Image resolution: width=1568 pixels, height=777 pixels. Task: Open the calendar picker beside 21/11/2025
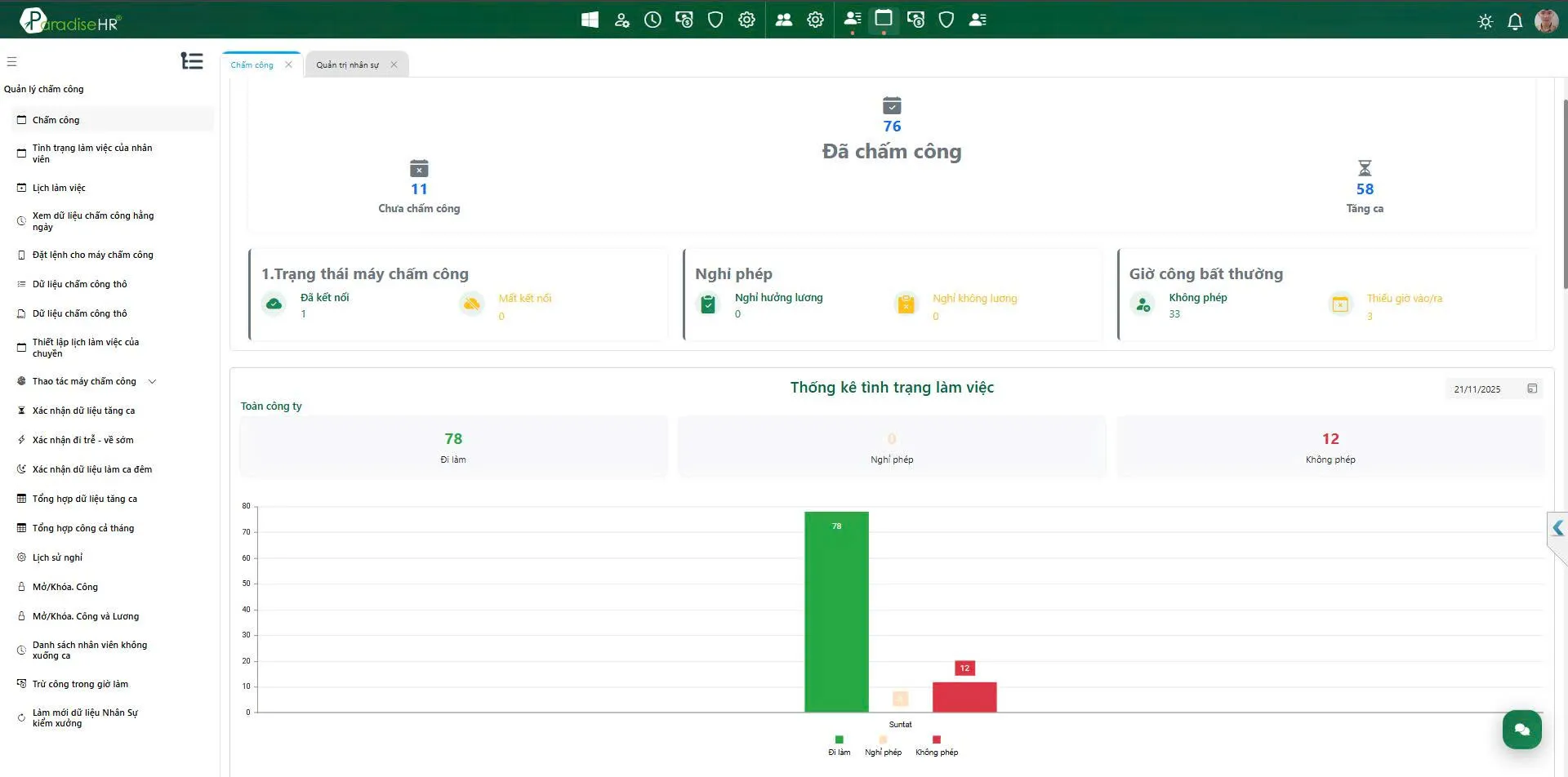[1532, 388]
